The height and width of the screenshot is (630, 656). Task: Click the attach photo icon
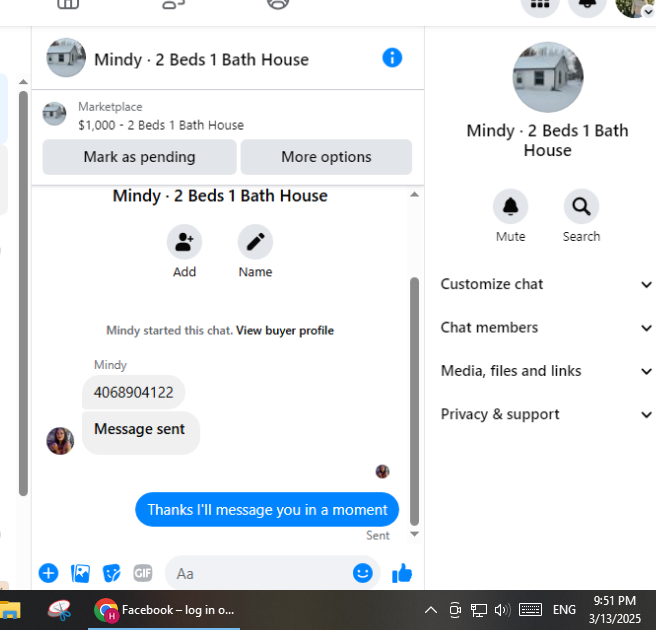point(80,573)
